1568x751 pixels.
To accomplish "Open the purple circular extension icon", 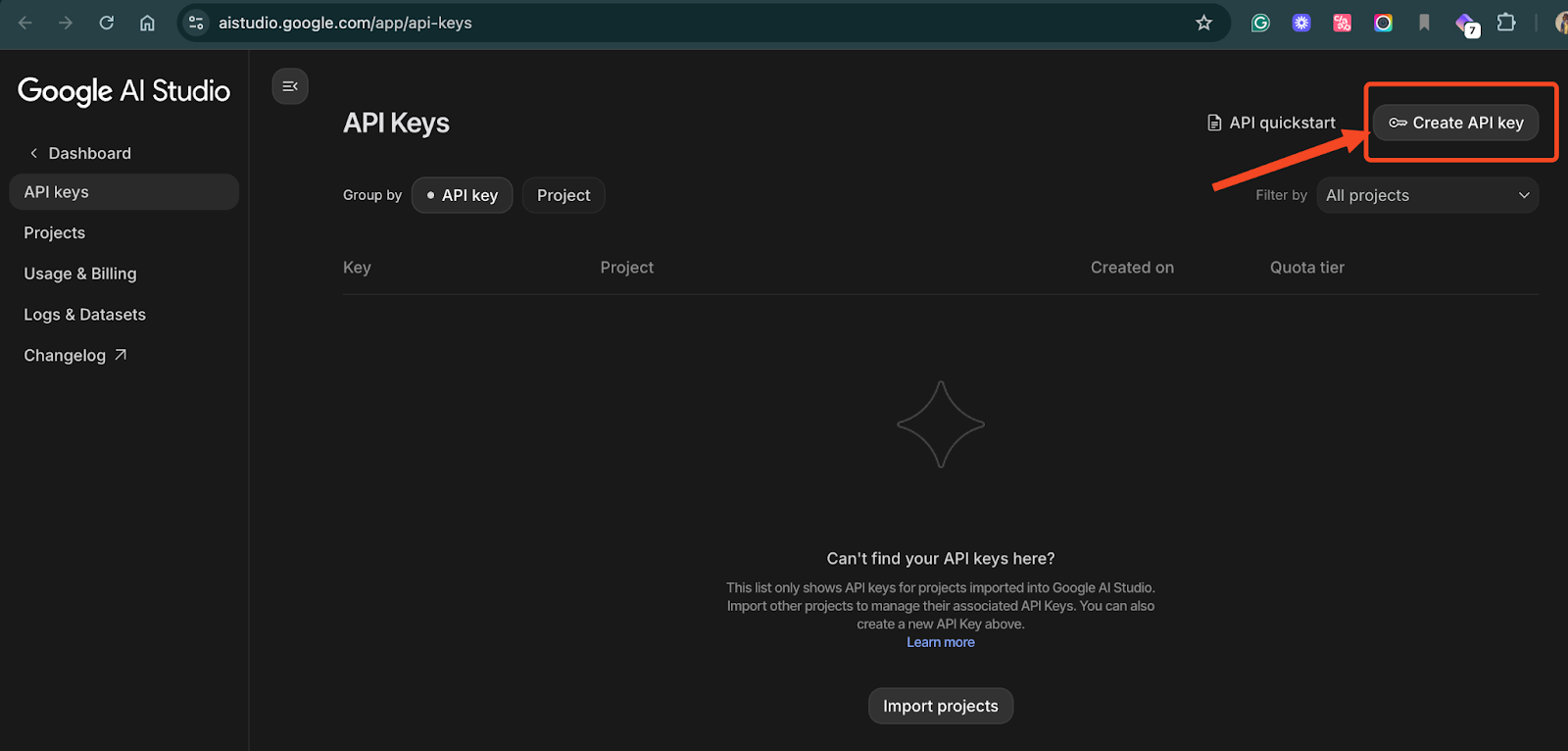I will [1301, 23].
